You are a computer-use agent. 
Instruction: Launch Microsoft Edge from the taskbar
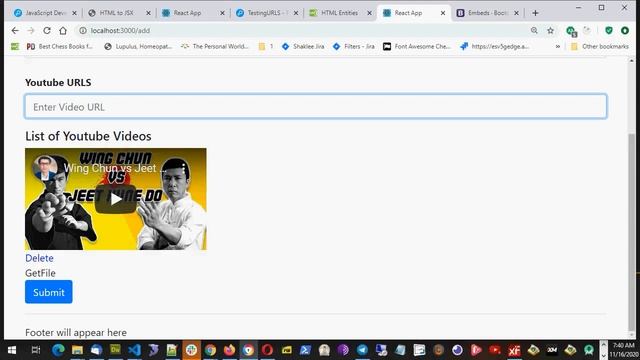[58, 350]
